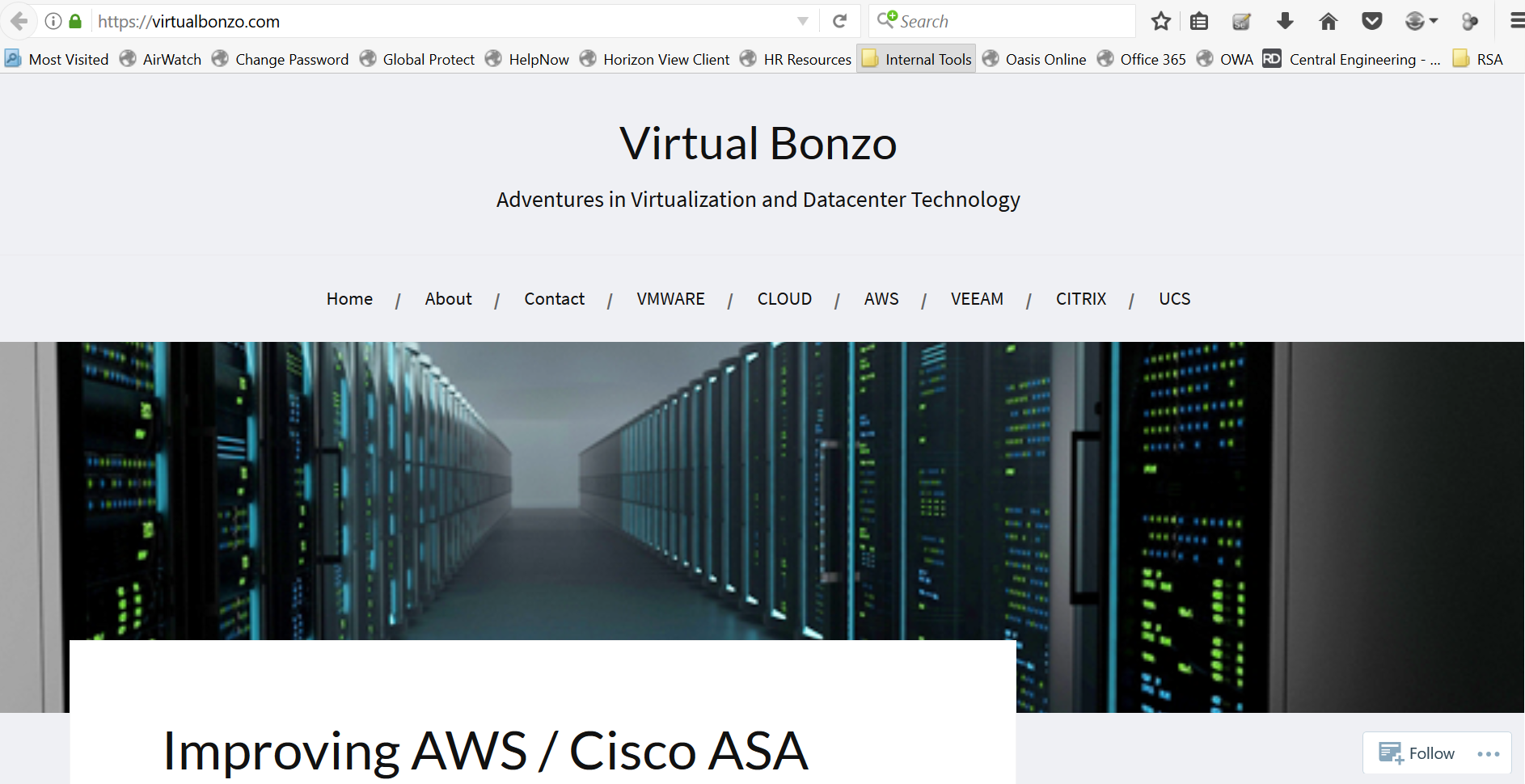Open the OWA bookmark
This screenshot has width=1525, height=784.
point(1225,59)
